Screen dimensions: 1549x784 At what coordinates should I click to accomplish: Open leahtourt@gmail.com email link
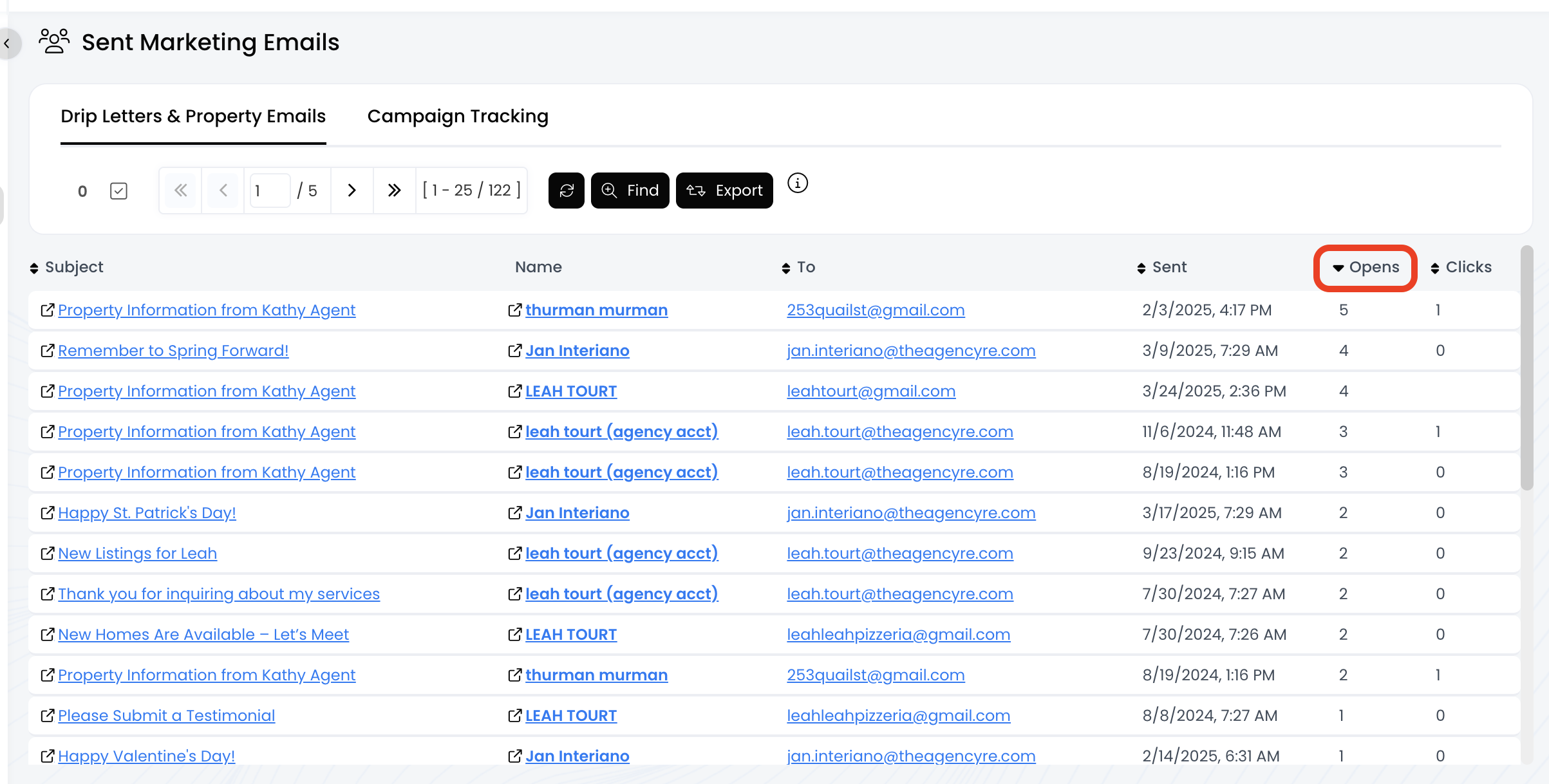870,391
